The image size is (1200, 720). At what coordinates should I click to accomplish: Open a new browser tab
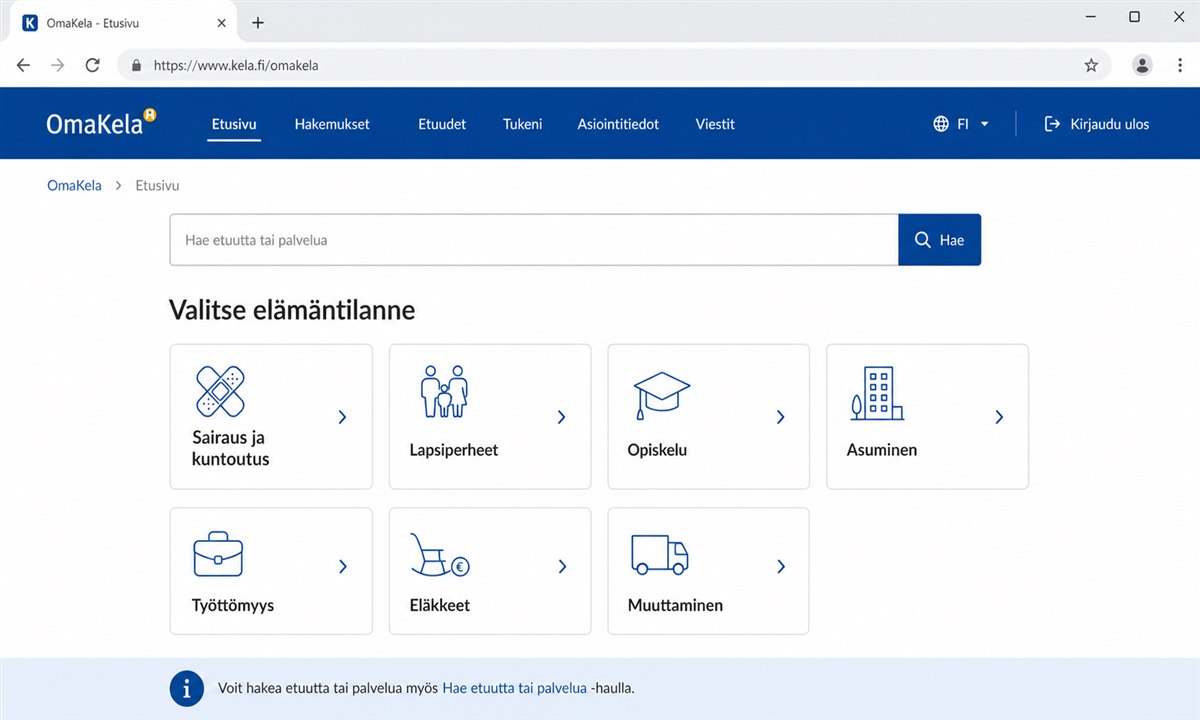tap(258, 22)
